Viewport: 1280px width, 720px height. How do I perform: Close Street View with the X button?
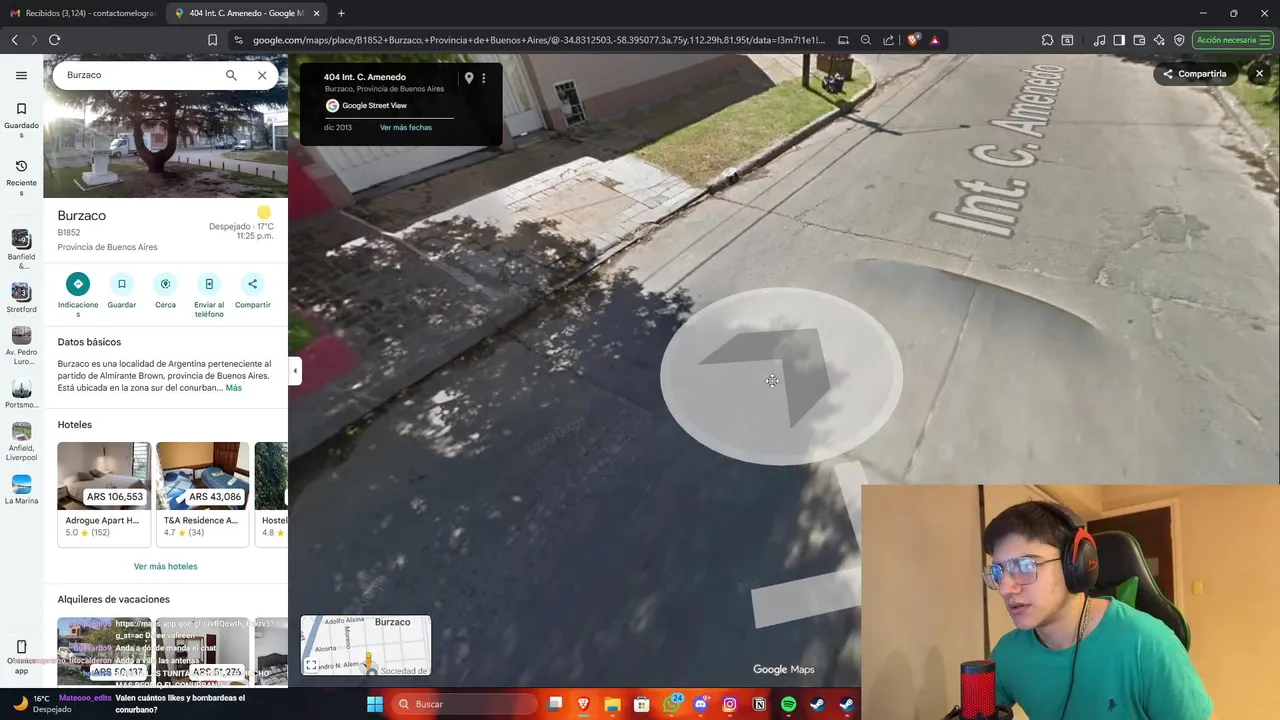point(1259,74)
